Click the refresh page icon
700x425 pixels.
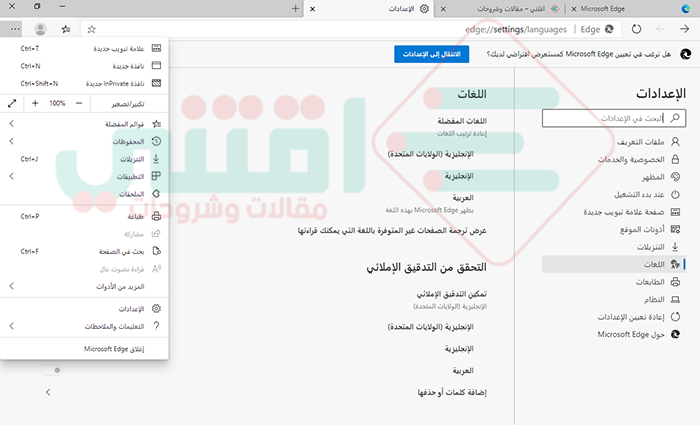[x=636, y=29]
